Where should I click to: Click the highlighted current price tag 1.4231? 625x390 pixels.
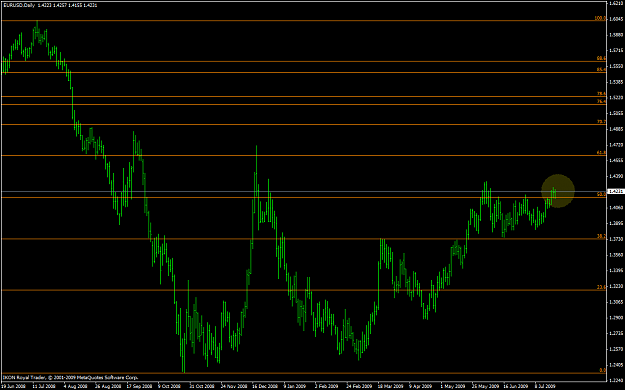pyautogui.click(x=616, y=191)
